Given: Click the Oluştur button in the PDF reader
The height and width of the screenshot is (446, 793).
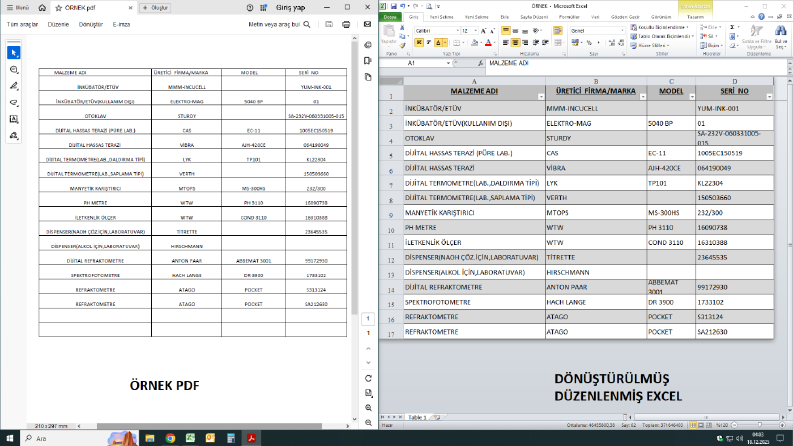Looking at the screenshot, I should [155, 8].
